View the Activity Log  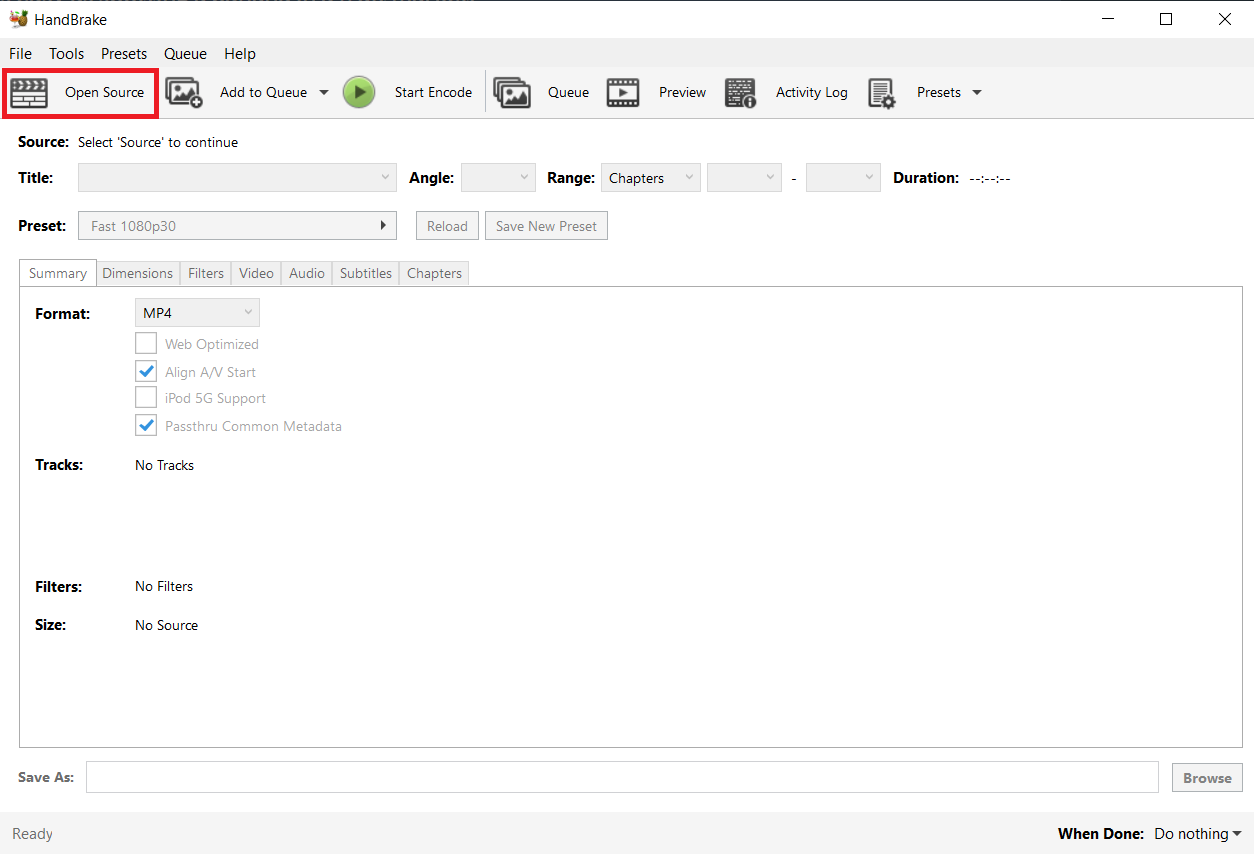(x=789, y=92)
